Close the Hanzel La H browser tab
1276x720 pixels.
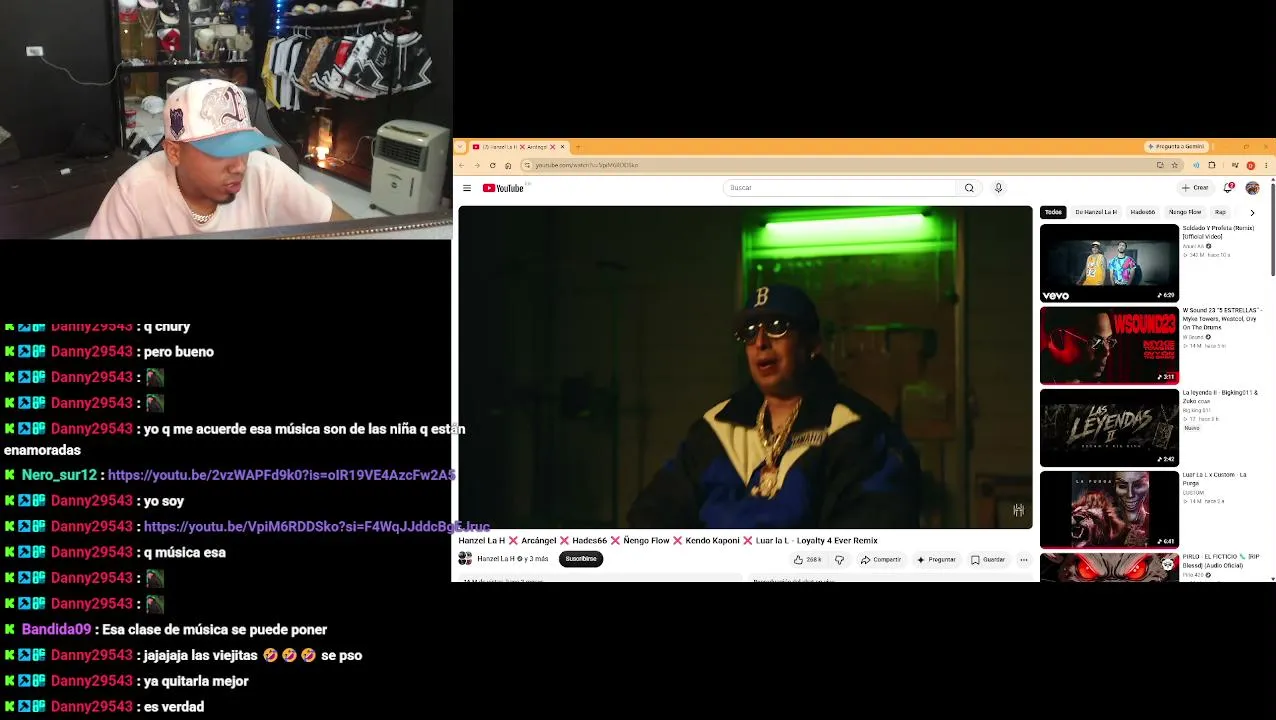pos(562,147)
